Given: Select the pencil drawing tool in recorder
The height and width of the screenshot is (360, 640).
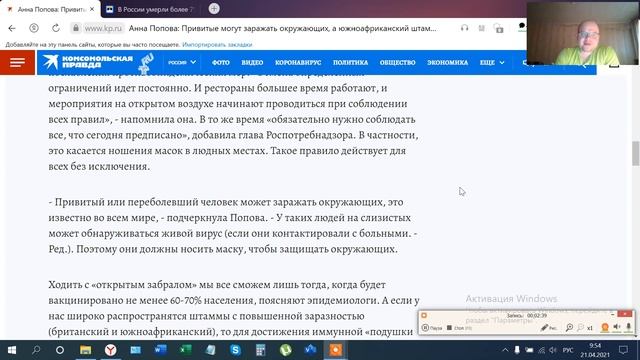Looking at the screenshot, I should pyautogui.click(x=549, y=327).
